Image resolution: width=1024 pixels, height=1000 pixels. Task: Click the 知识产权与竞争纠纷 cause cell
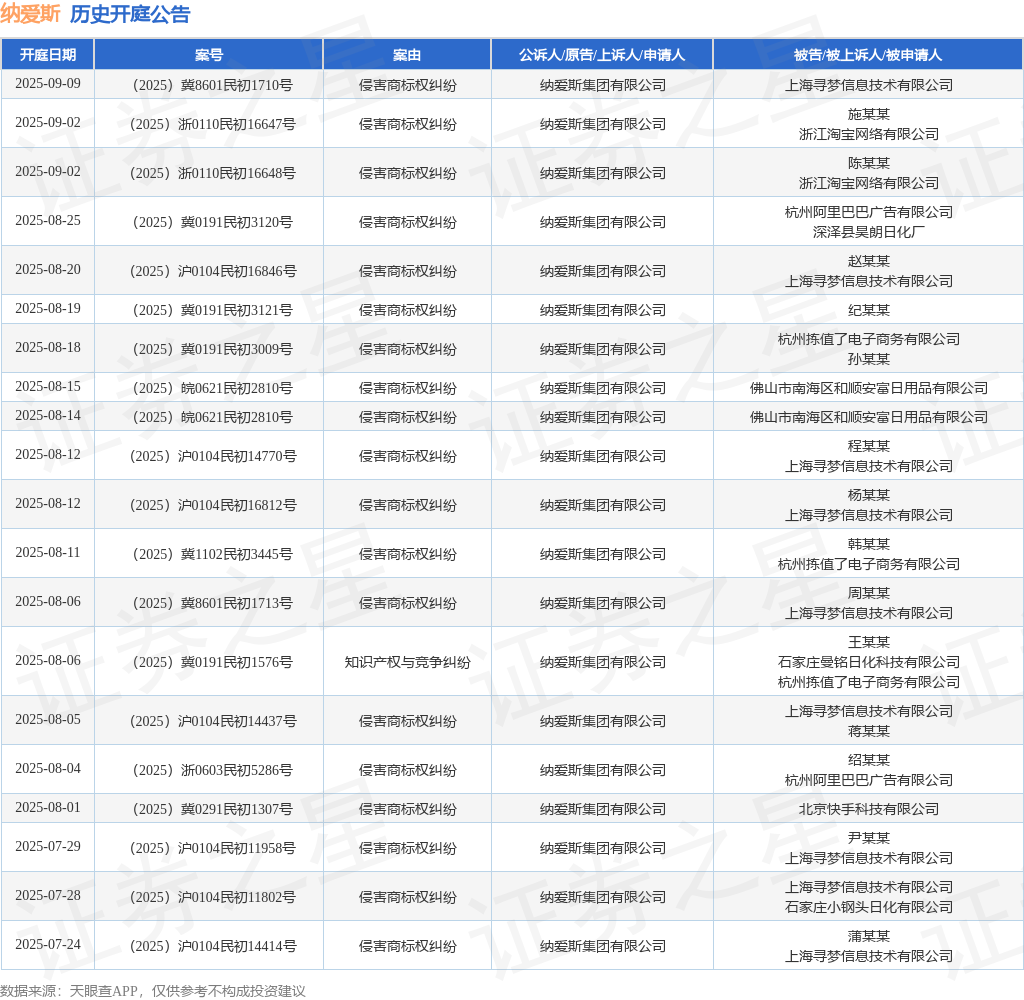tap(408, 662)
